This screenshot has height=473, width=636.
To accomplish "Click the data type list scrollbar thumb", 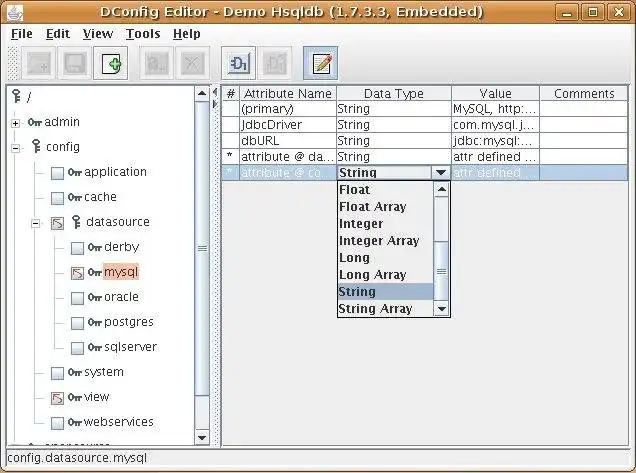I will (x=442, y=271).
